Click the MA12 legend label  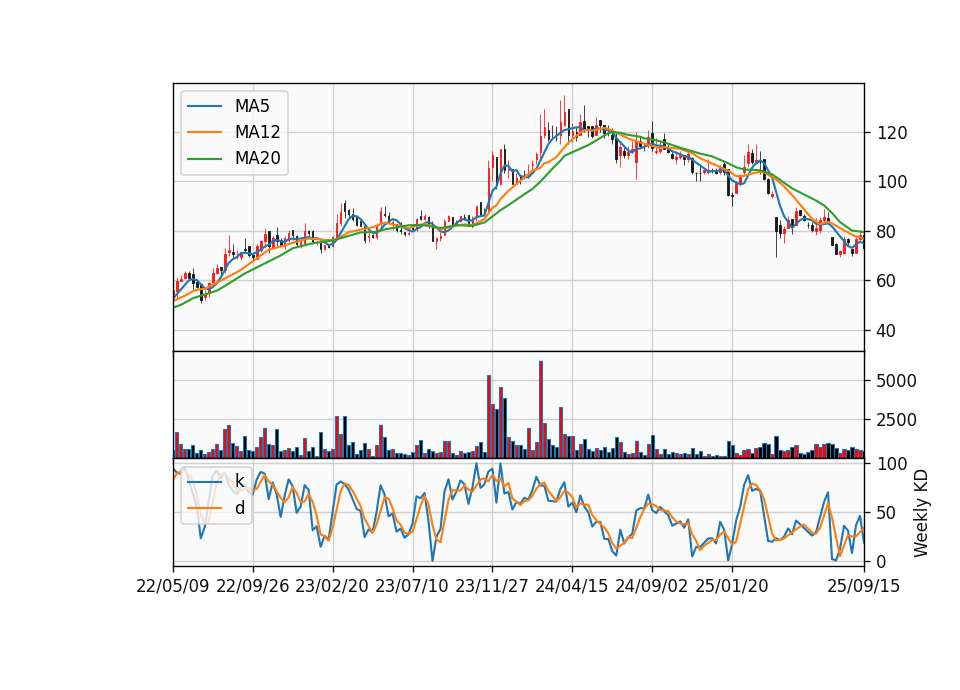(x=257, y=132)
